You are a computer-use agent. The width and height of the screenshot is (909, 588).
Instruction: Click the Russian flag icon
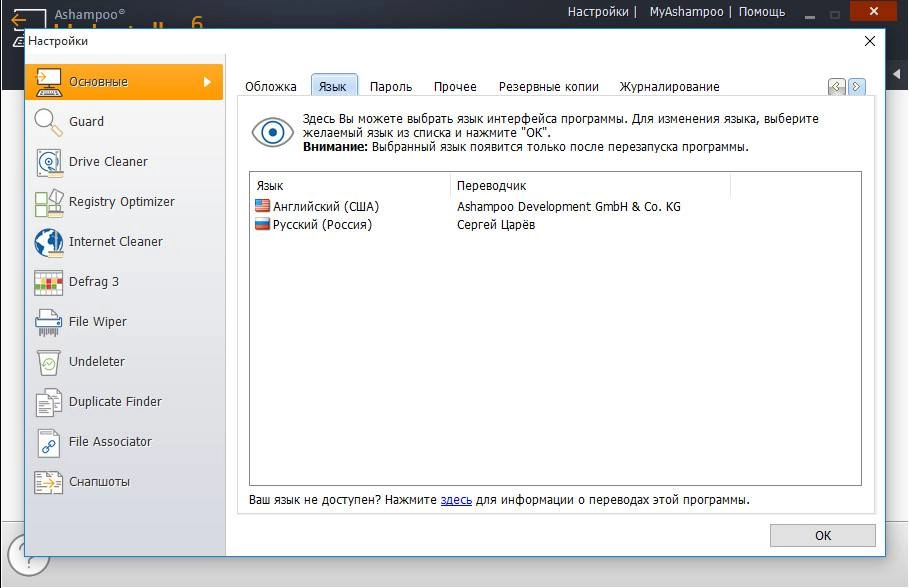[263, 224]
